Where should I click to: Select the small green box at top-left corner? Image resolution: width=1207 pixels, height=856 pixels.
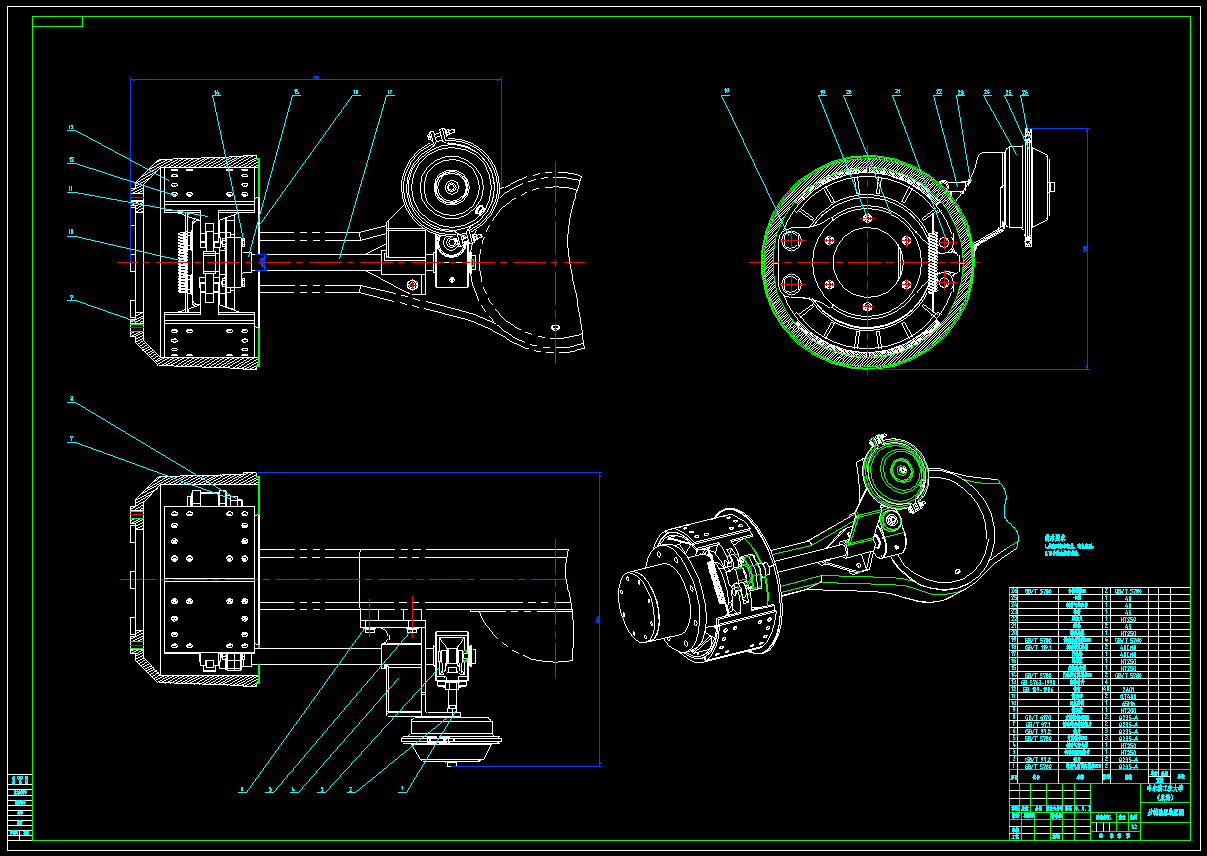[58, 21]
